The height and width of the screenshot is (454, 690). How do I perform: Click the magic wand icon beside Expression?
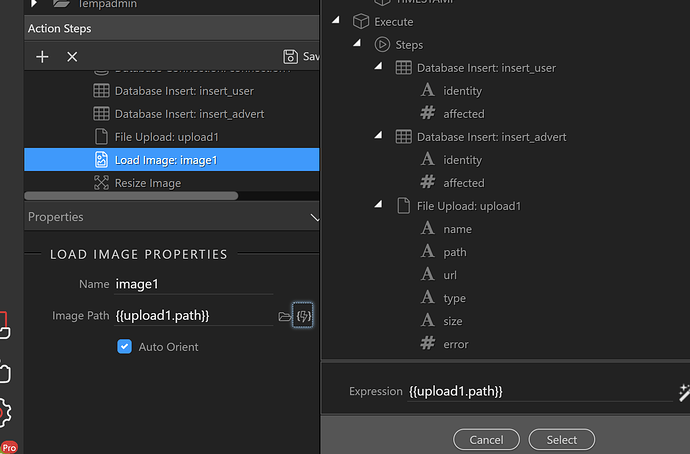(x=683, y=391)
